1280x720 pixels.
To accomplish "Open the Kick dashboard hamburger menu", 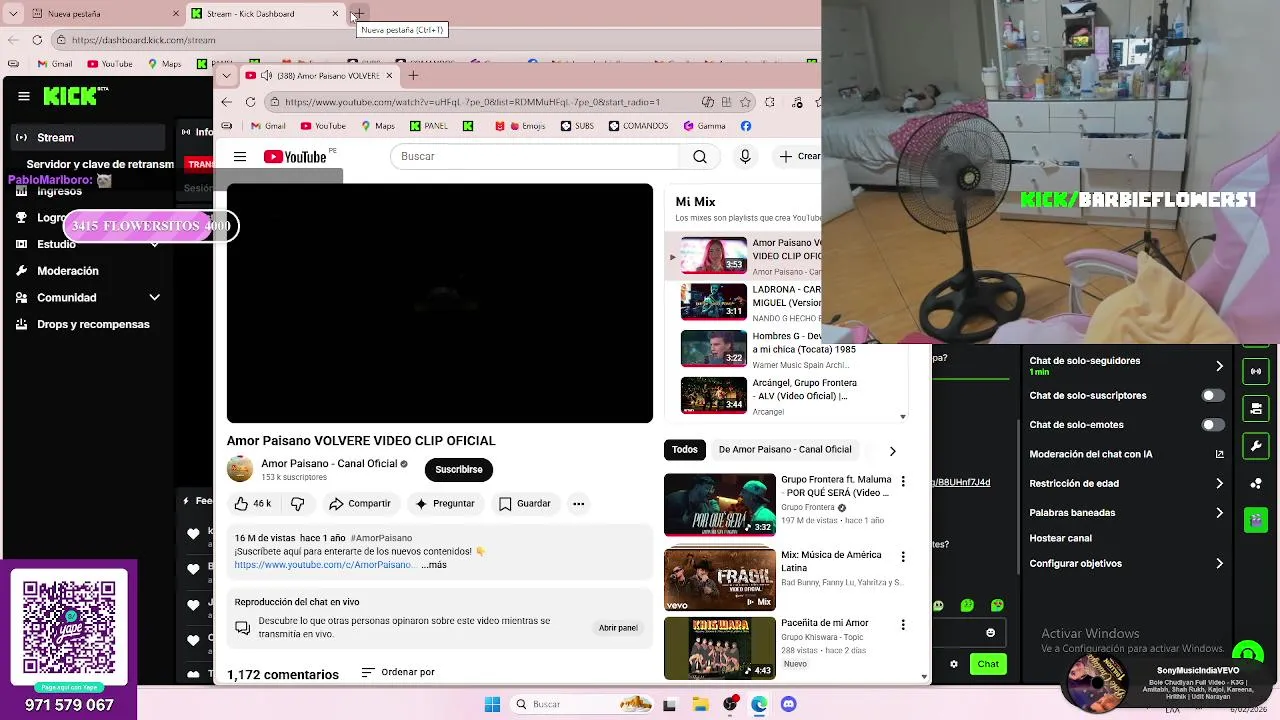I will tap(24, 96).
